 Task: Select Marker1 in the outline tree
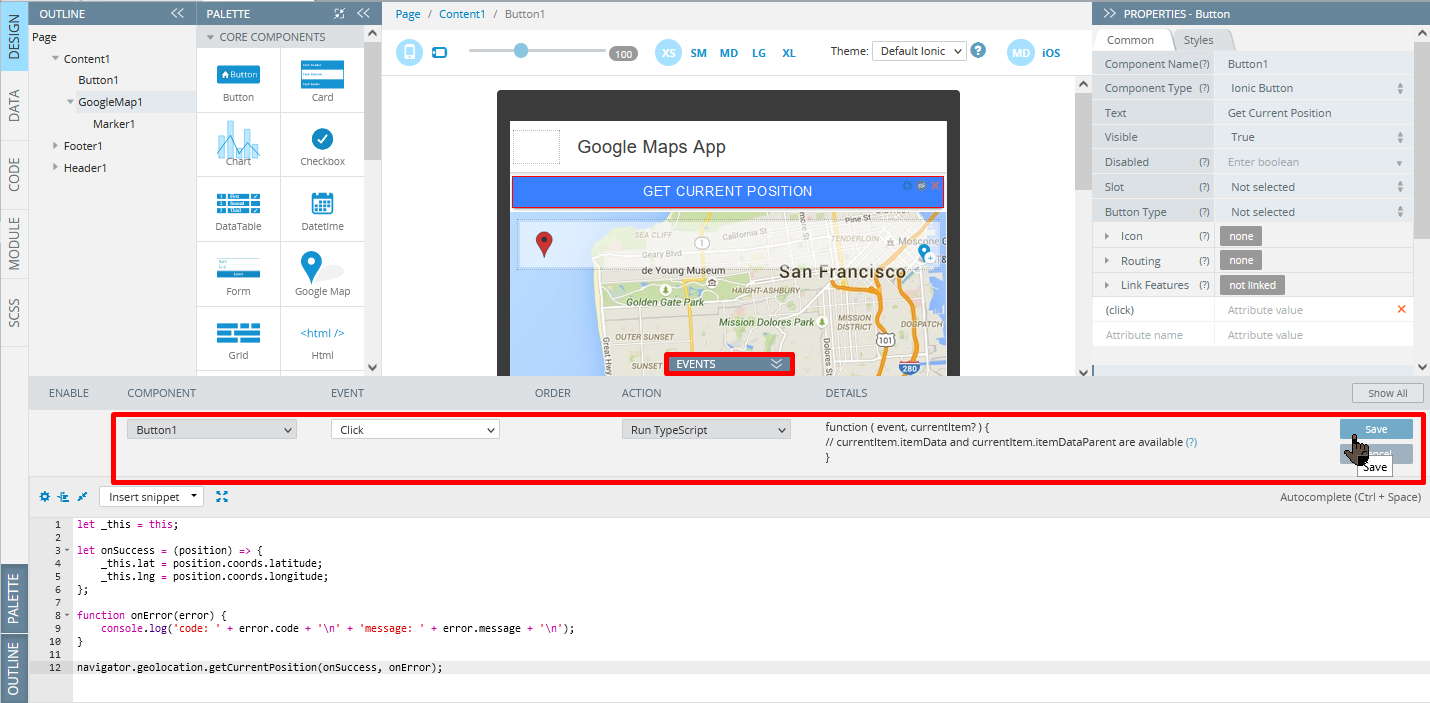click(x=114, y=124)
